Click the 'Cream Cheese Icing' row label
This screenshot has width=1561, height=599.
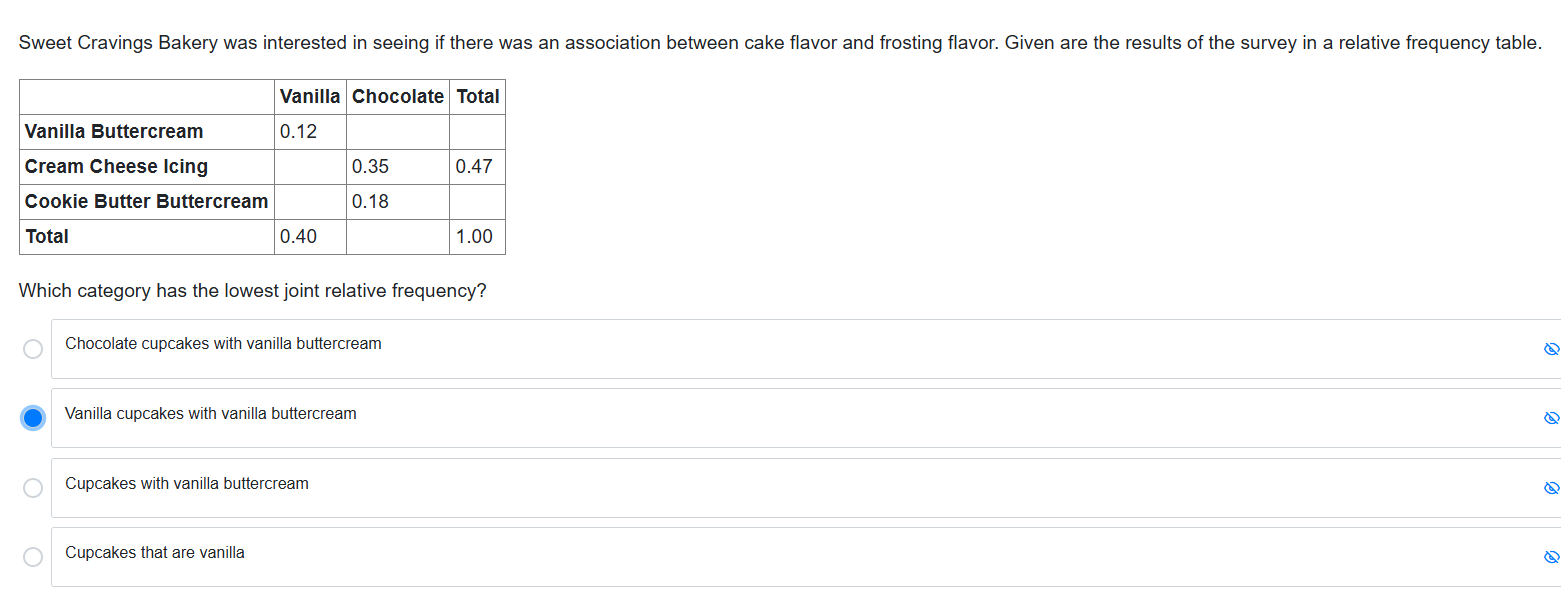pos(116,167)
